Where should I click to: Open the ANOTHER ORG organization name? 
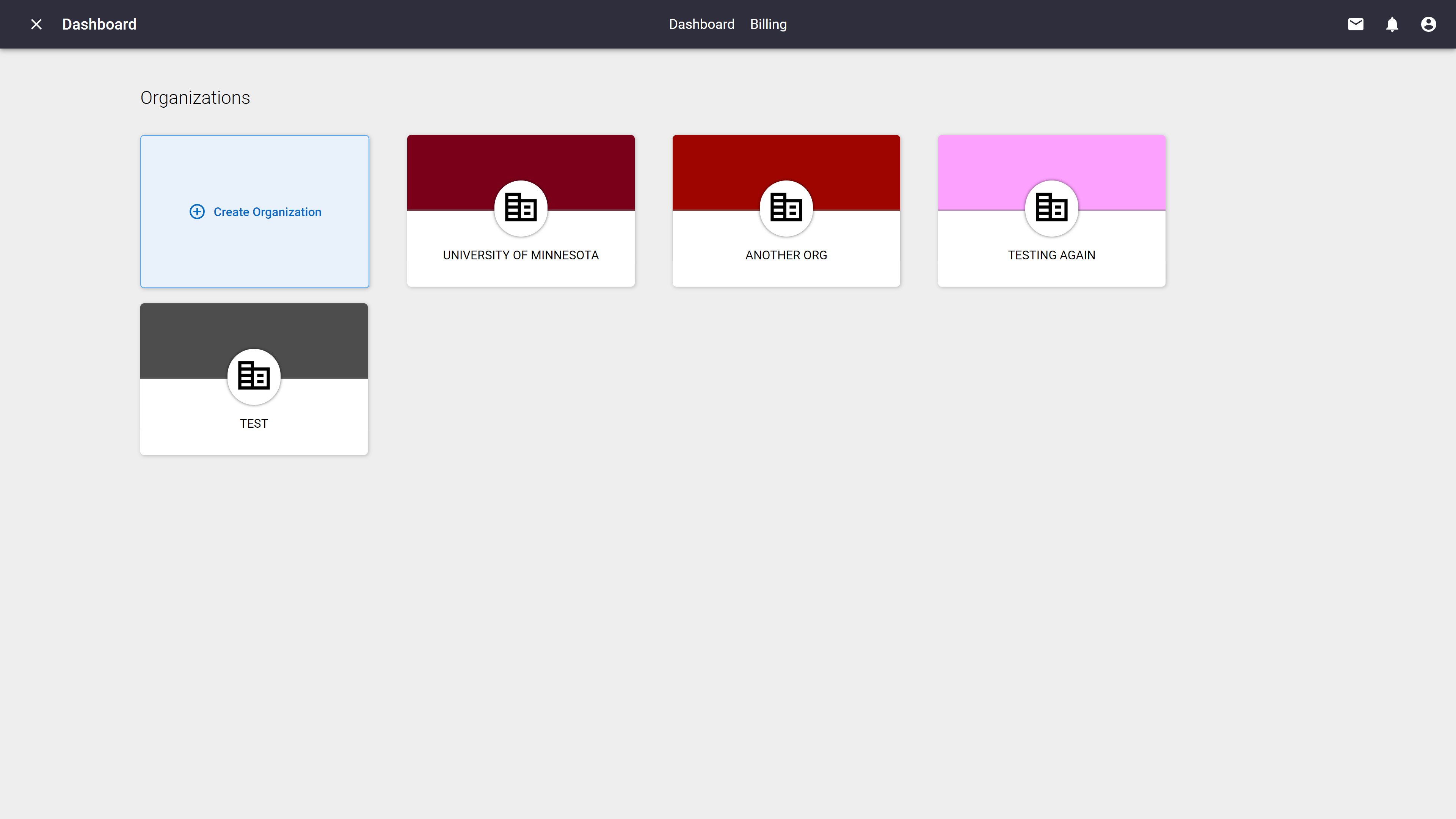tap(786, 255)
